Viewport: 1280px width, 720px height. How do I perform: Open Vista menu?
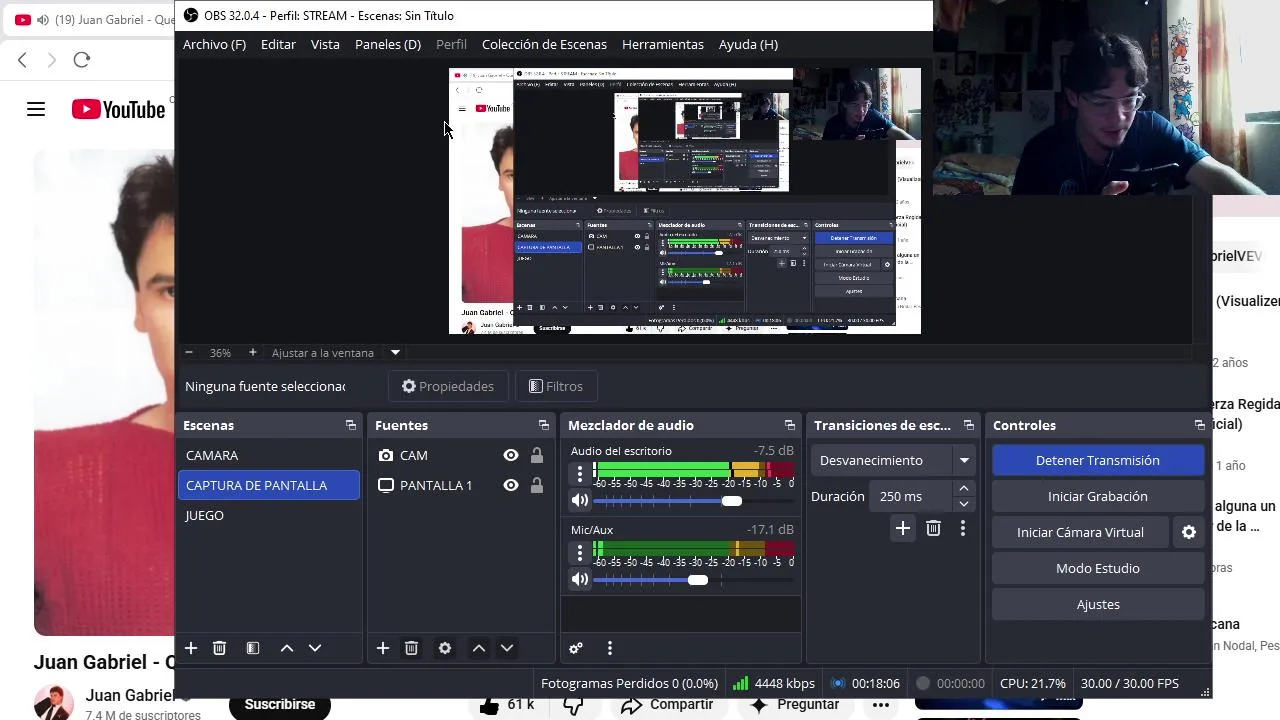(325, 44)
